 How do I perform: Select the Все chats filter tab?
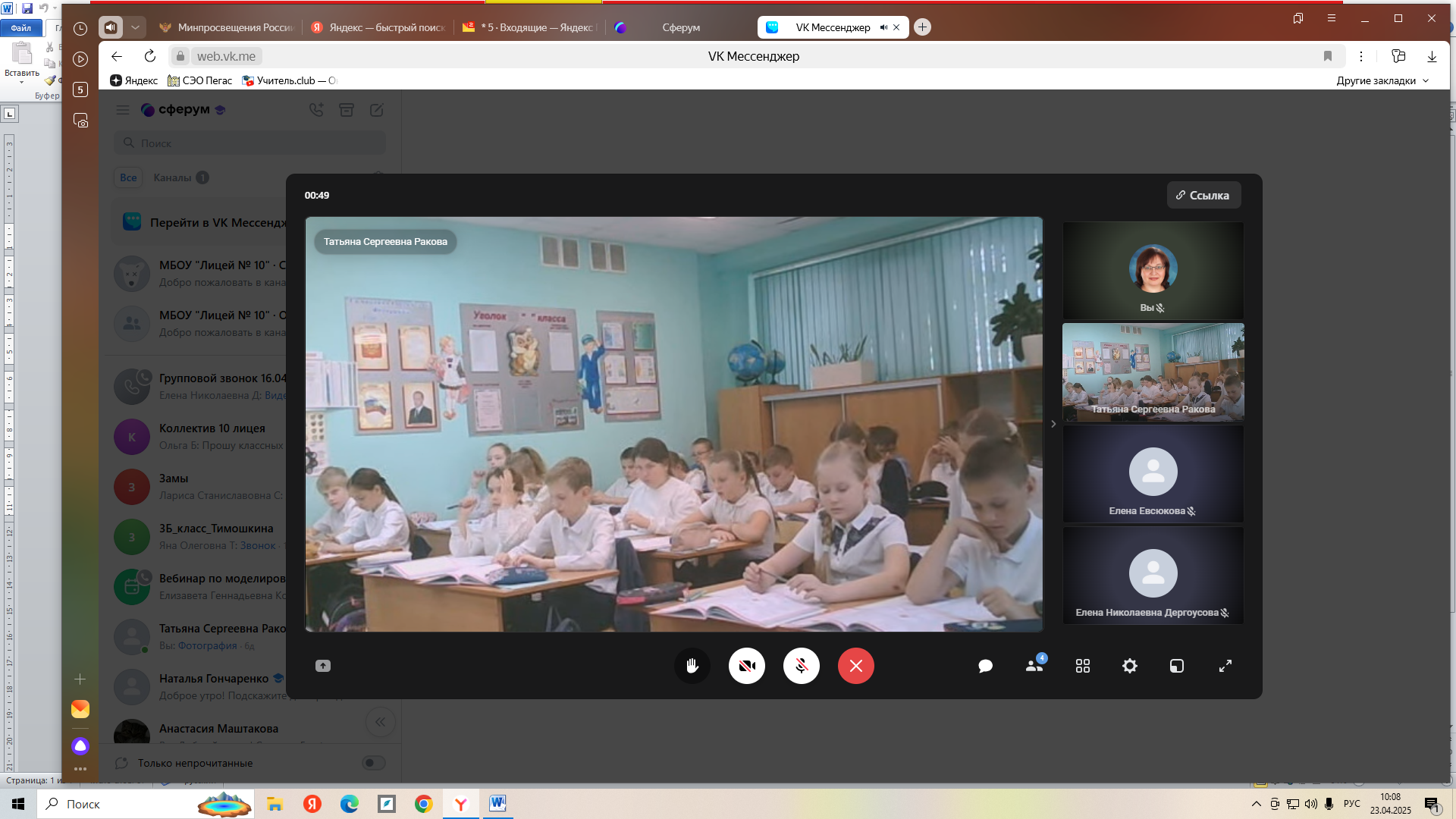(x=128, y=177)
